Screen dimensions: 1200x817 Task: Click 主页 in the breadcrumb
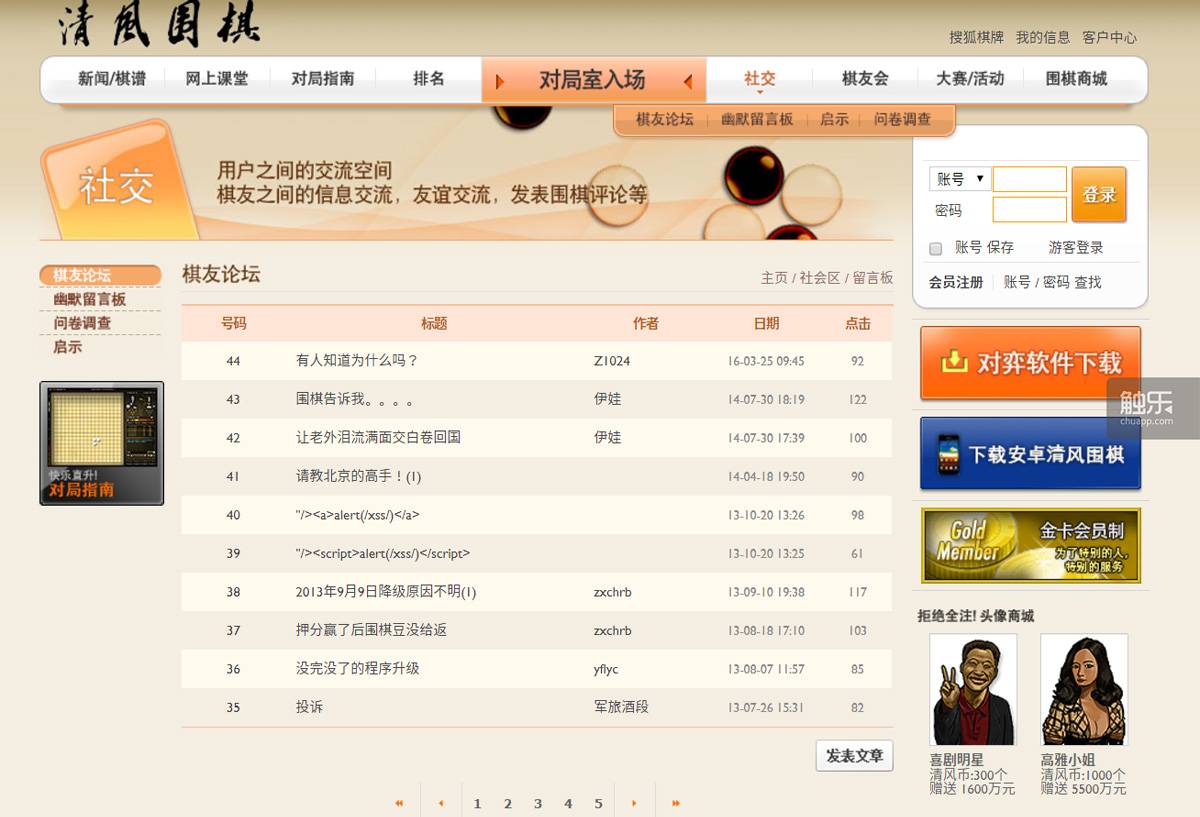(774, 278)
